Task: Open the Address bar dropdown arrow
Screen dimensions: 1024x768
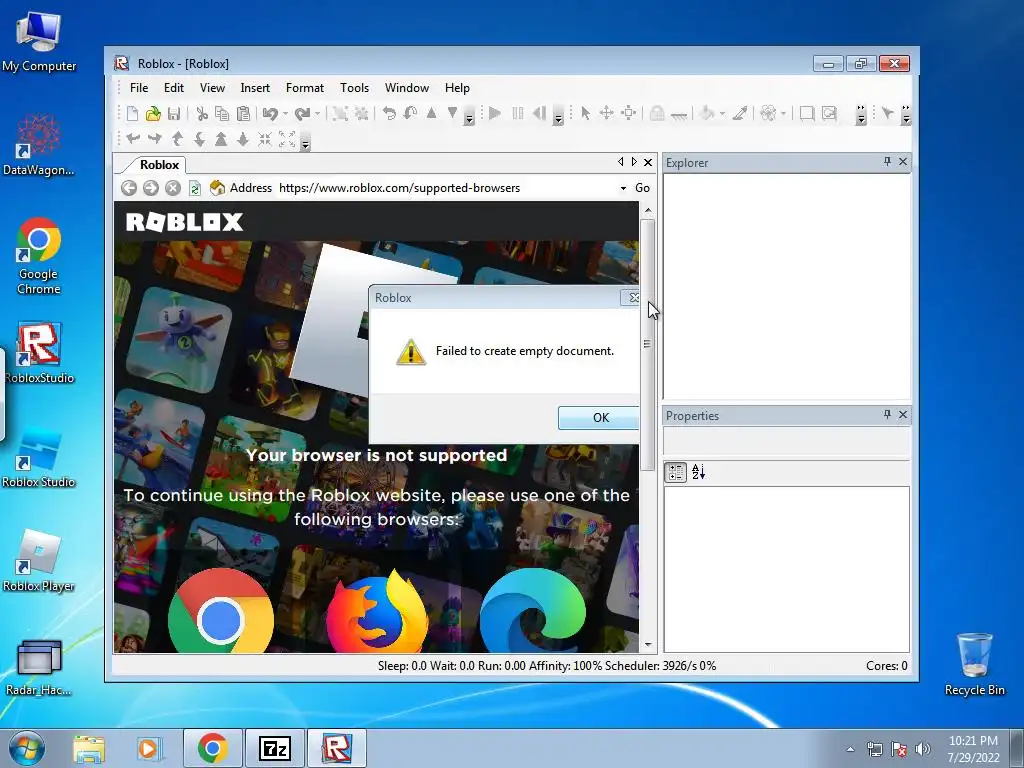Action: (x=623, y=188)
